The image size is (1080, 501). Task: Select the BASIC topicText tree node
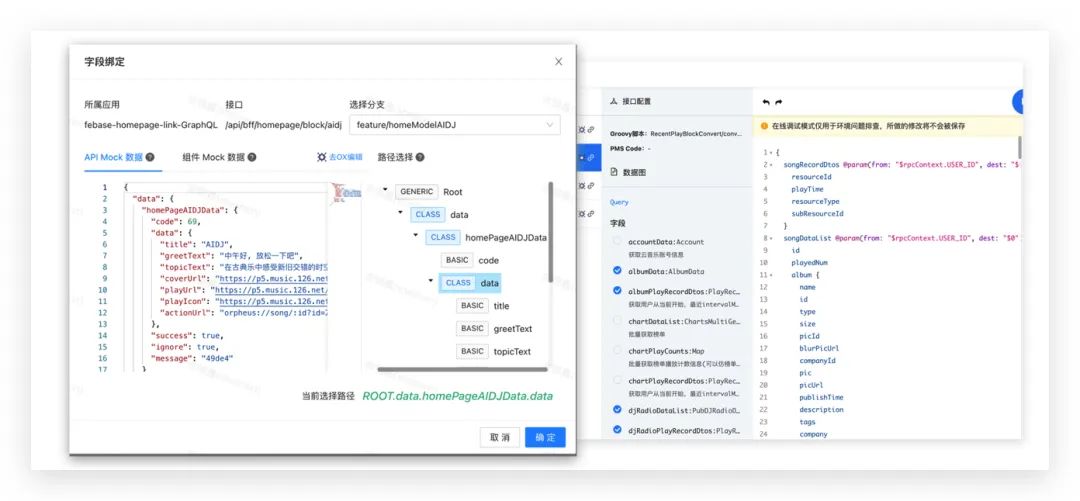click(x=493, y=351)
